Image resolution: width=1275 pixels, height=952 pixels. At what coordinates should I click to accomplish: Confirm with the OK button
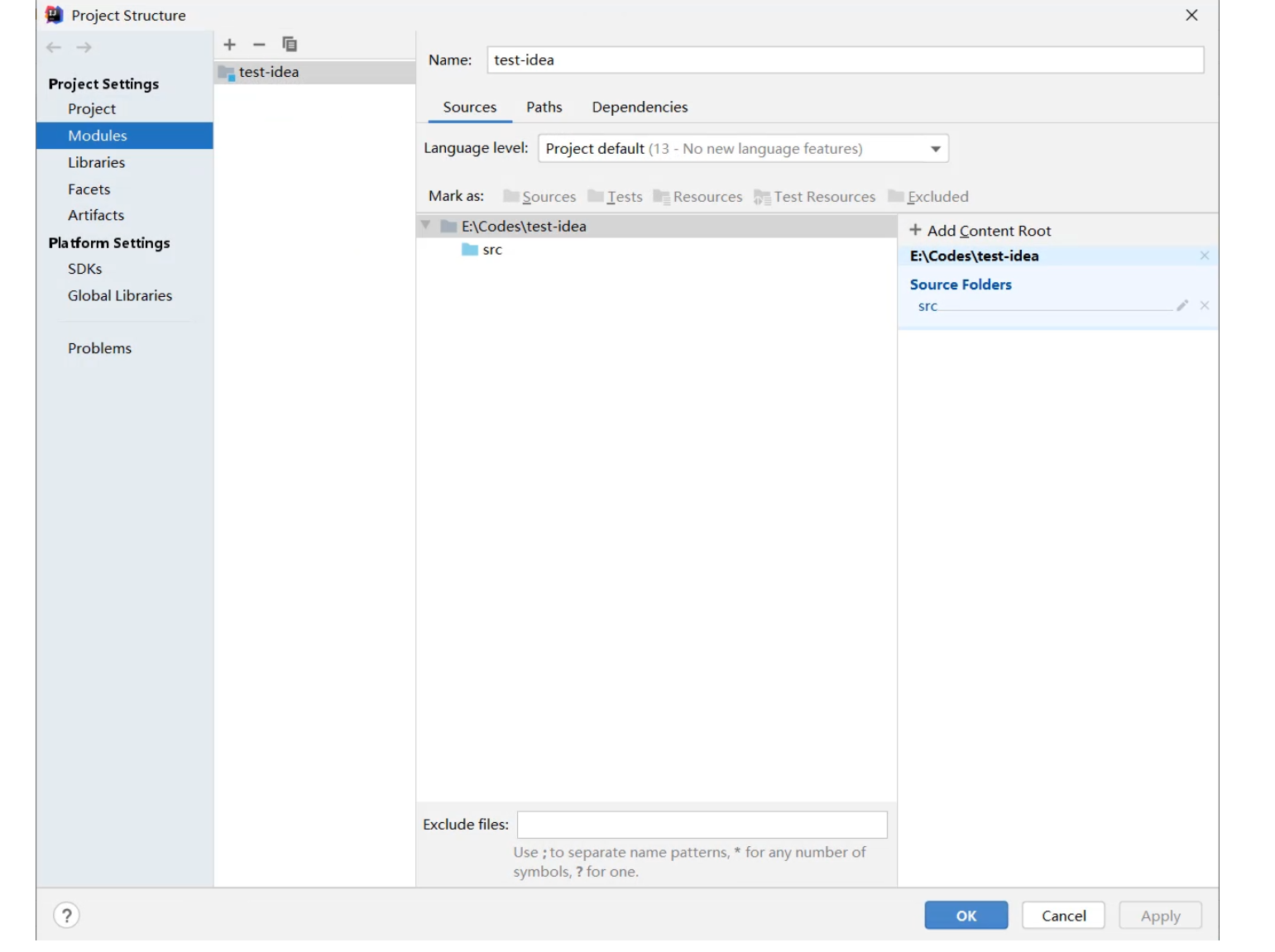(x=966, y=916)
